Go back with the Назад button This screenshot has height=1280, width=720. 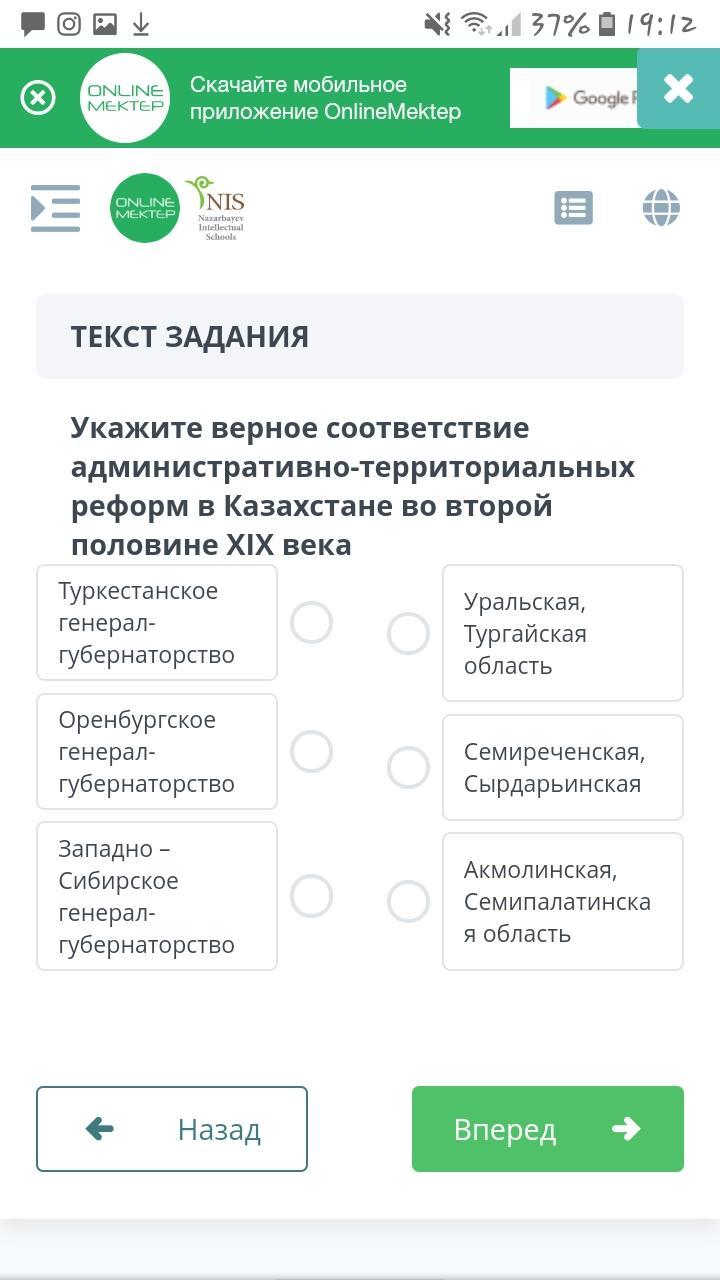(x=172, y=1129)
